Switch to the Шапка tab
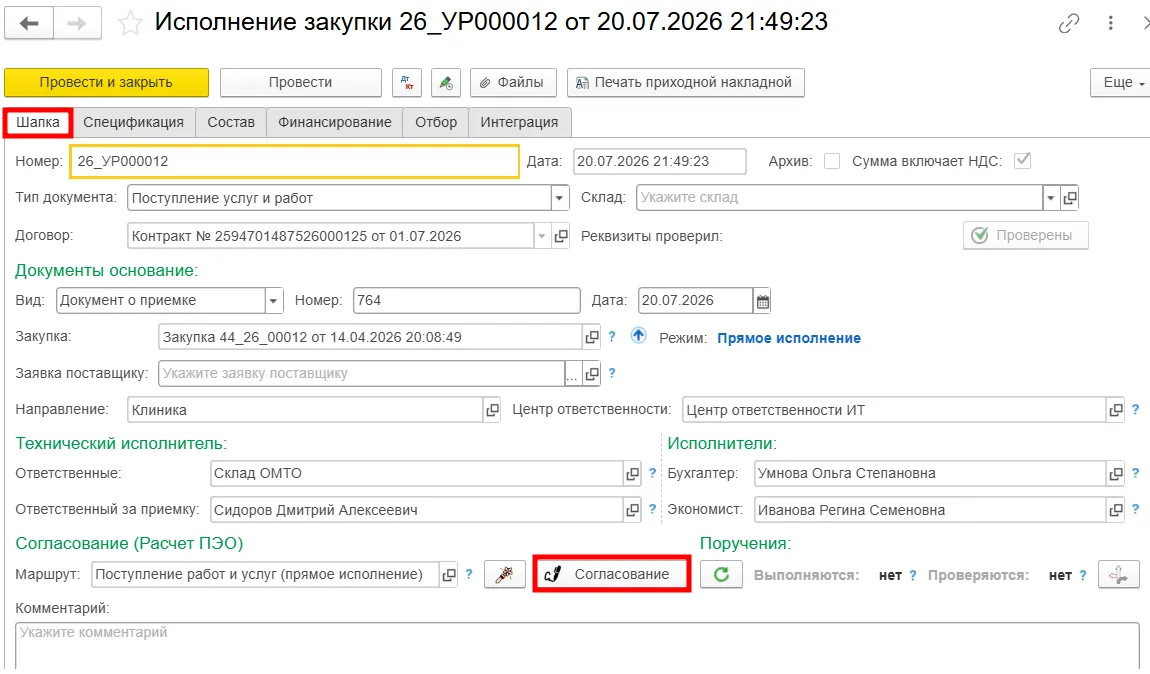Image resolution: width=1150 pixels, height=674 pixels. coord(38,122)
